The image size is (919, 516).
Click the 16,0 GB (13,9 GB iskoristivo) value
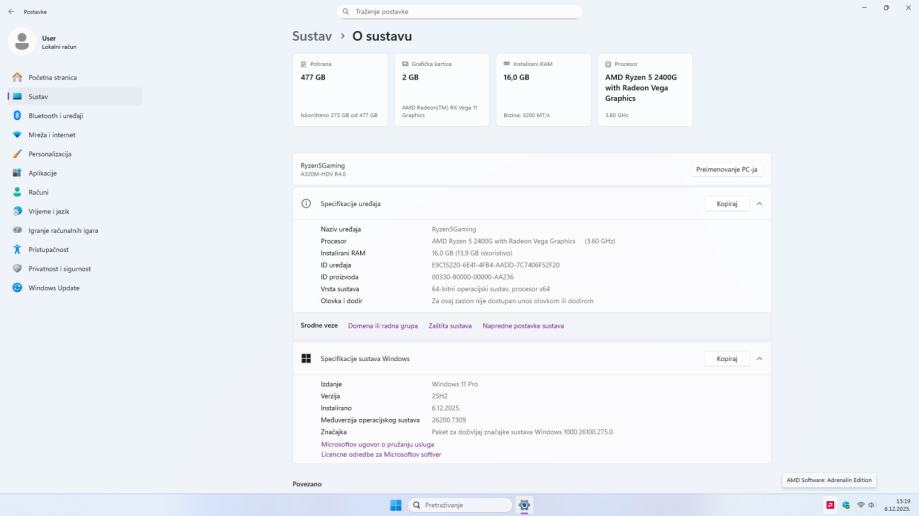[472, 253]
